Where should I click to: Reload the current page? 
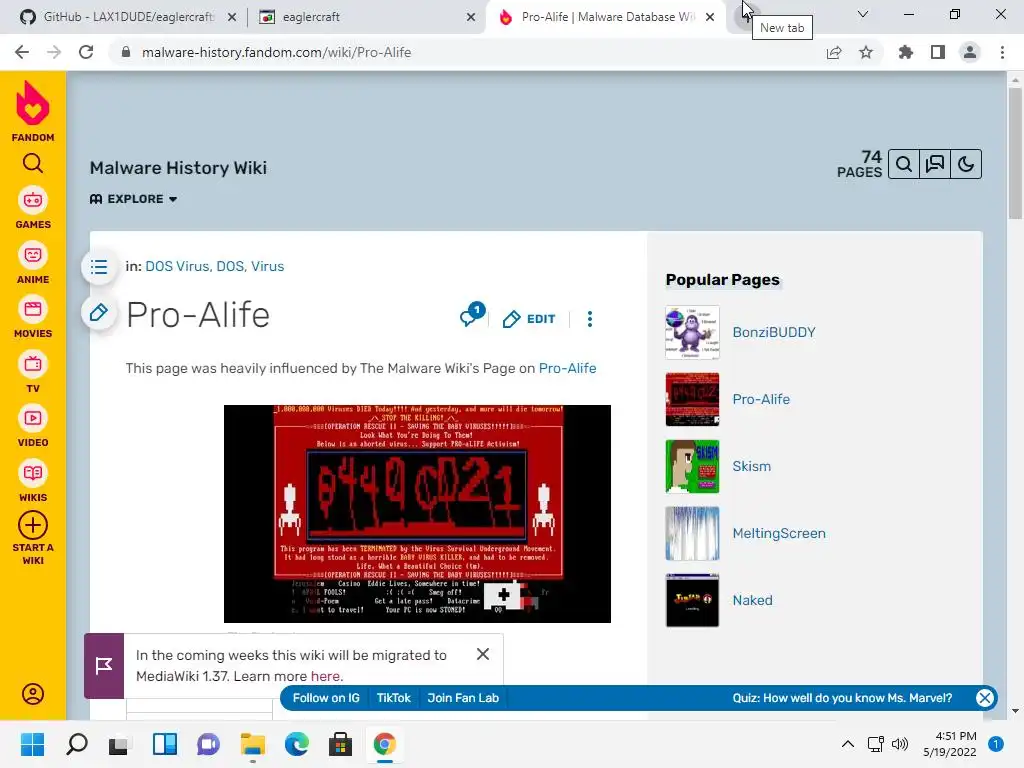[x=86, y=52]
